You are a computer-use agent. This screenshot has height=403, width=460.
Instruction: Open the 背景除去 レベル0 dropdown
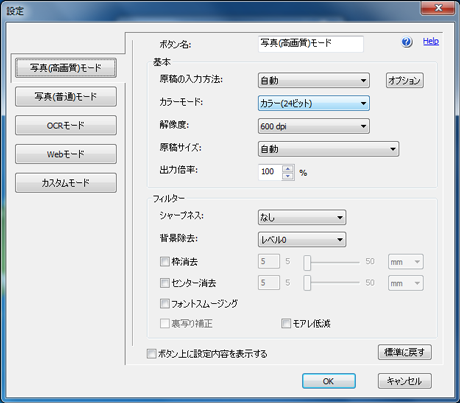[x=302, y=240]
